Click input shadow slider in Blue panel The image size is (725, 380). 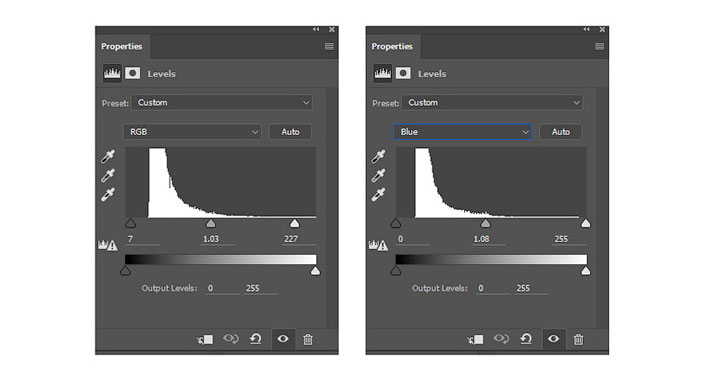point(396,224)
